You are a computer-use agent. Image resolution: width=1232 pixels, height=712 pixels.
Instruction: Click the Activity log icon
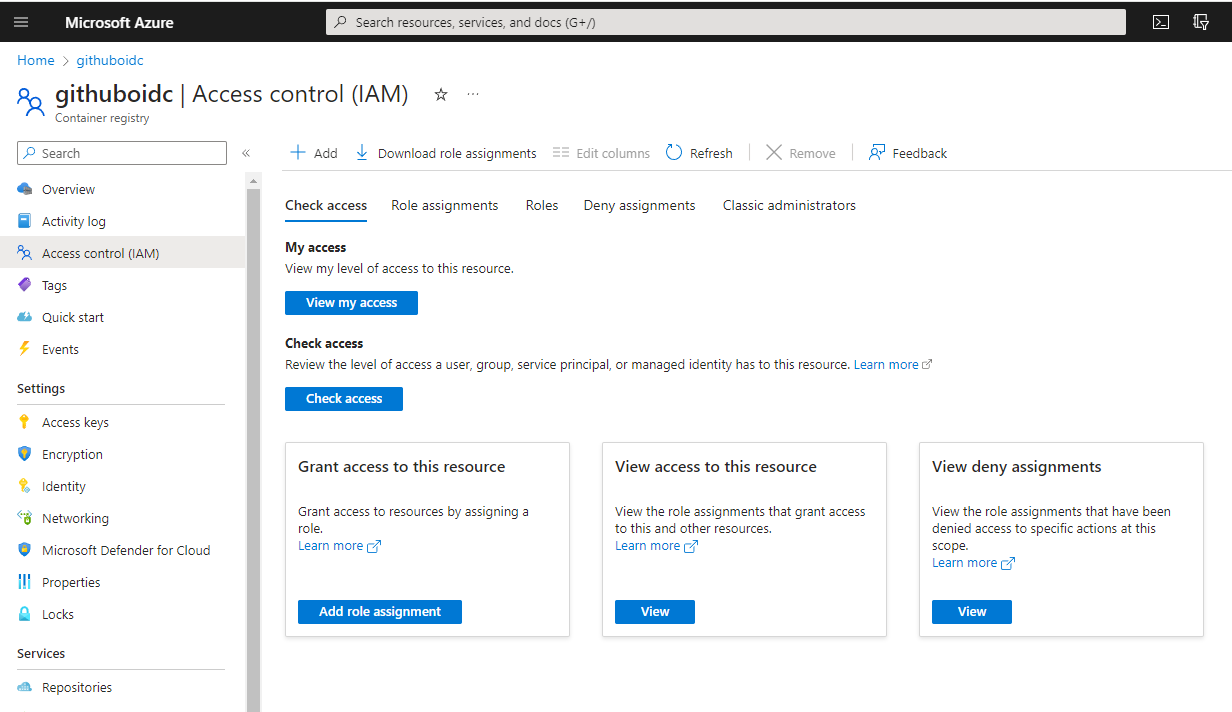coord(25,221)
